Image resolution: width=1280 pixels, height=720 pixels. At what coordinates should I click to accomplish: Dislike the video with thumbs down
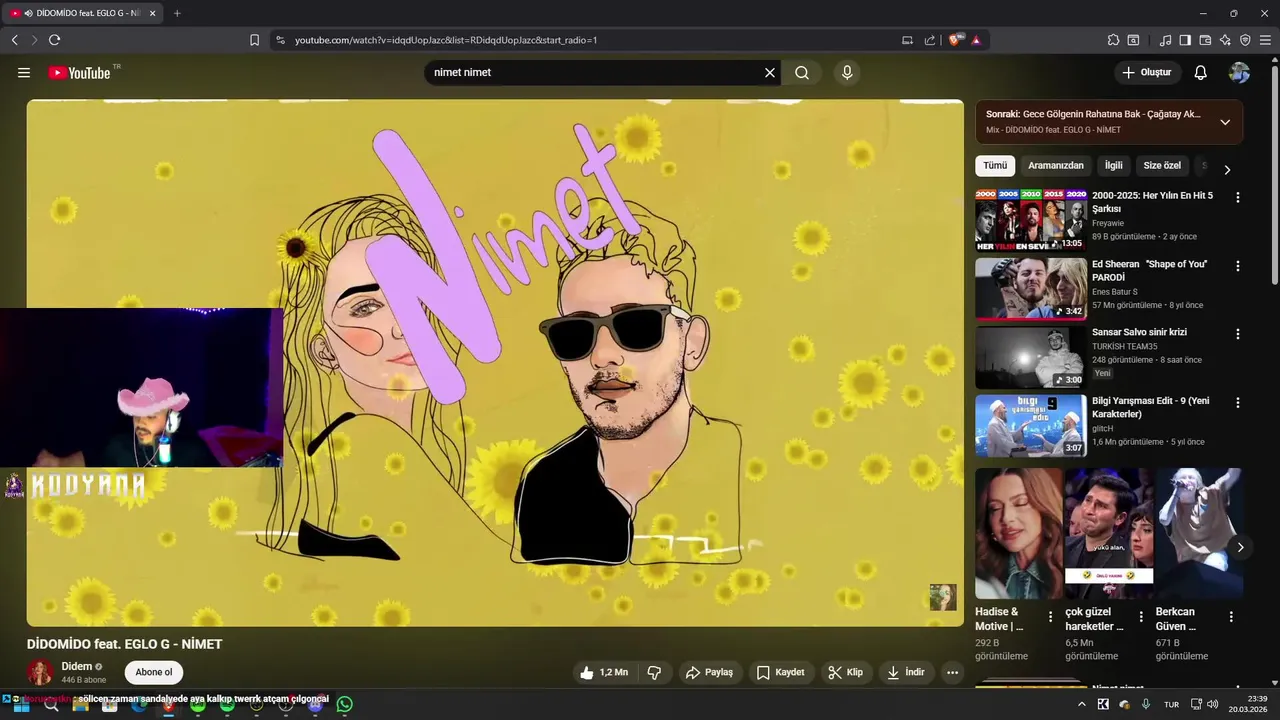[x=655, y=673]
